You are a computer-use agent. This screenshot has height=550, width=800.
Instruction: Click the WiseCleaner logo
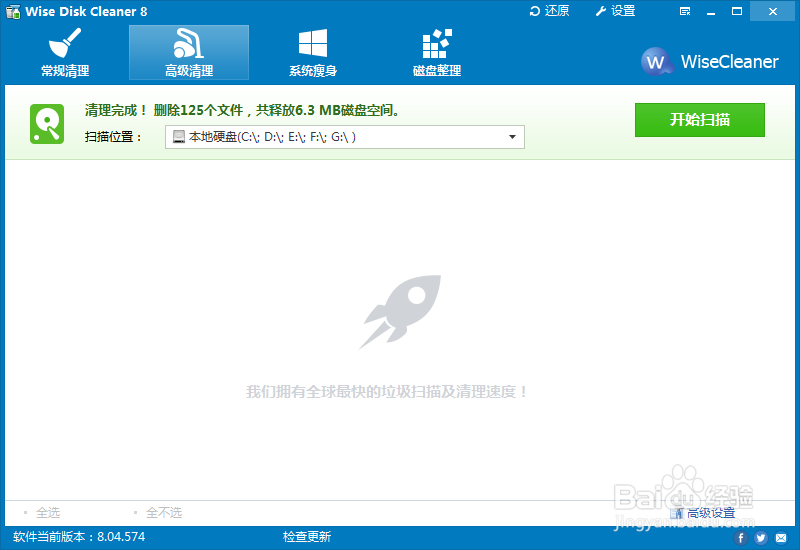click(x=710, y=62)
